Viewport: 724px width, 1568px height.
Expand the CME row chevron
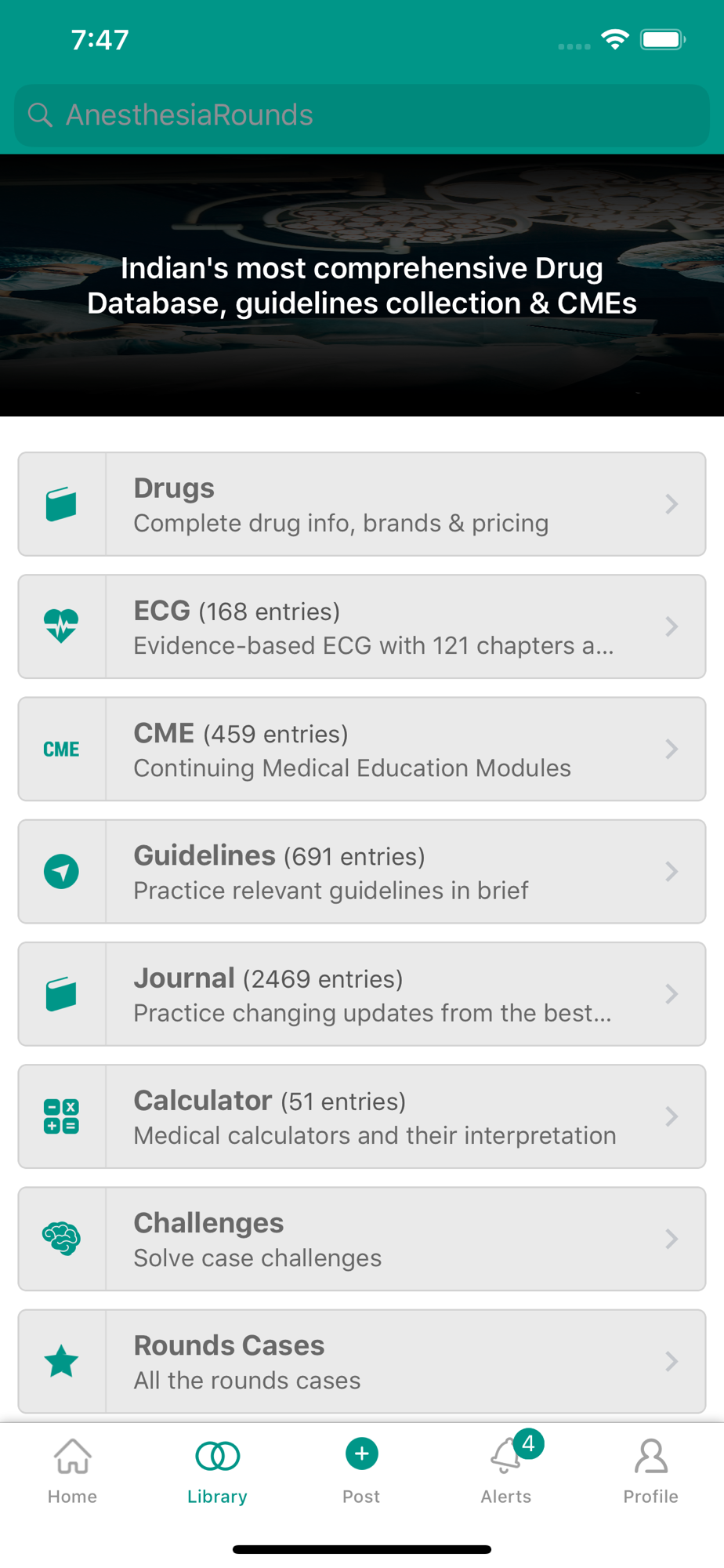click(x=672, y=750)
